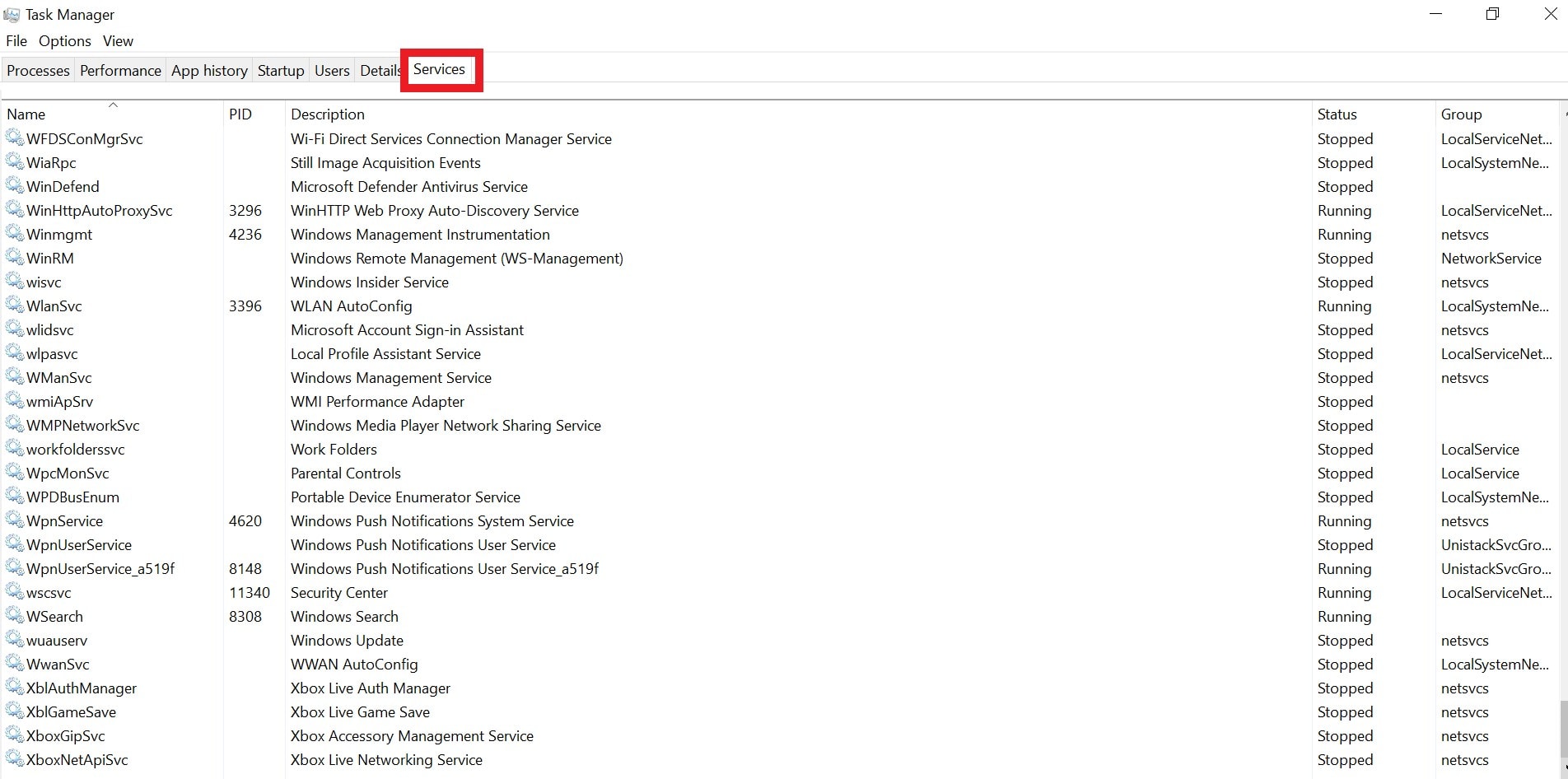Sort services by Name column header
Screen dimensions: 1568x779
point(112,114)
